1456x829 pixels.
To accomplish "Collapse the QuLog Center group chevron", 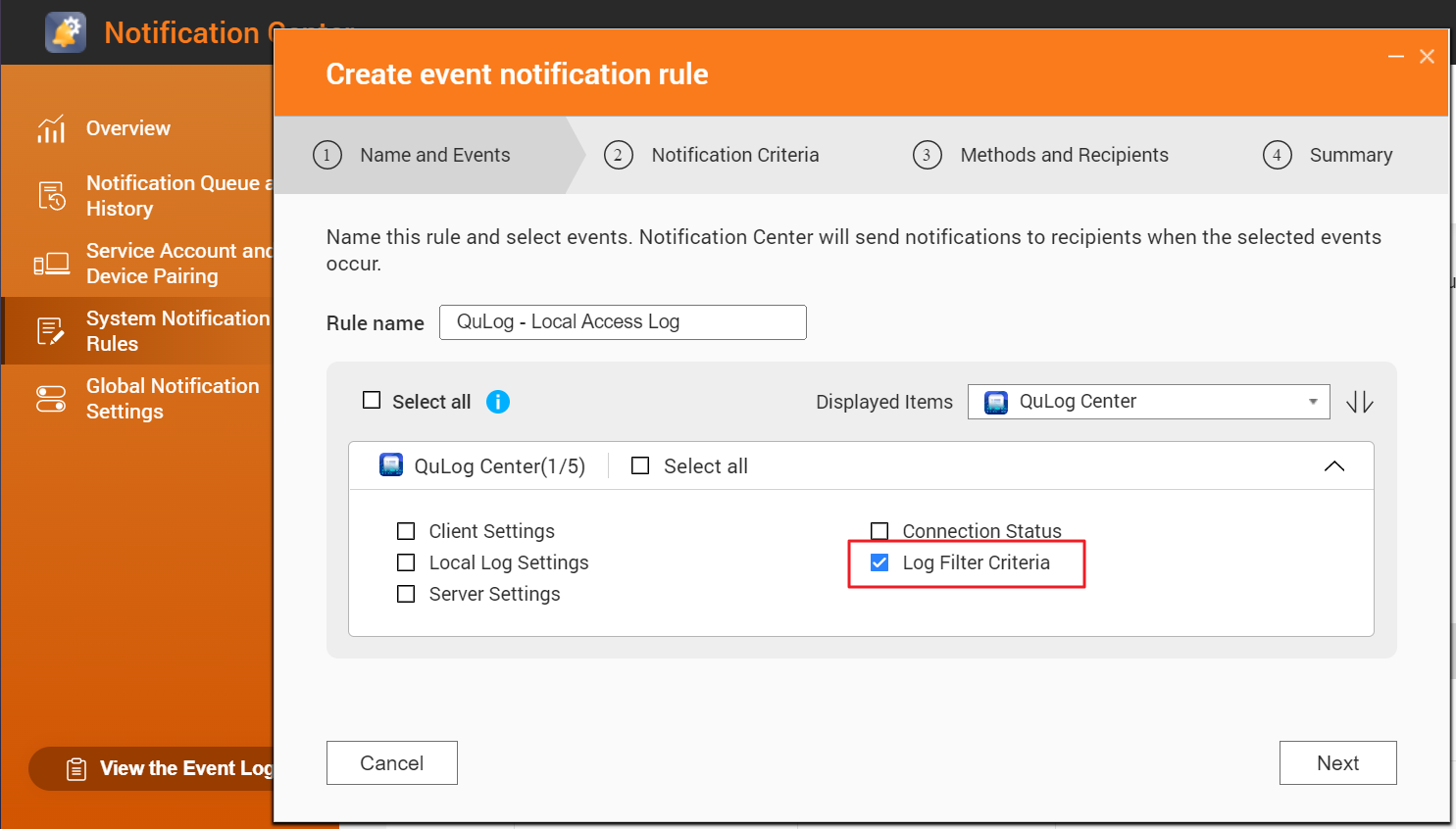I will (x=1334, y=465).
